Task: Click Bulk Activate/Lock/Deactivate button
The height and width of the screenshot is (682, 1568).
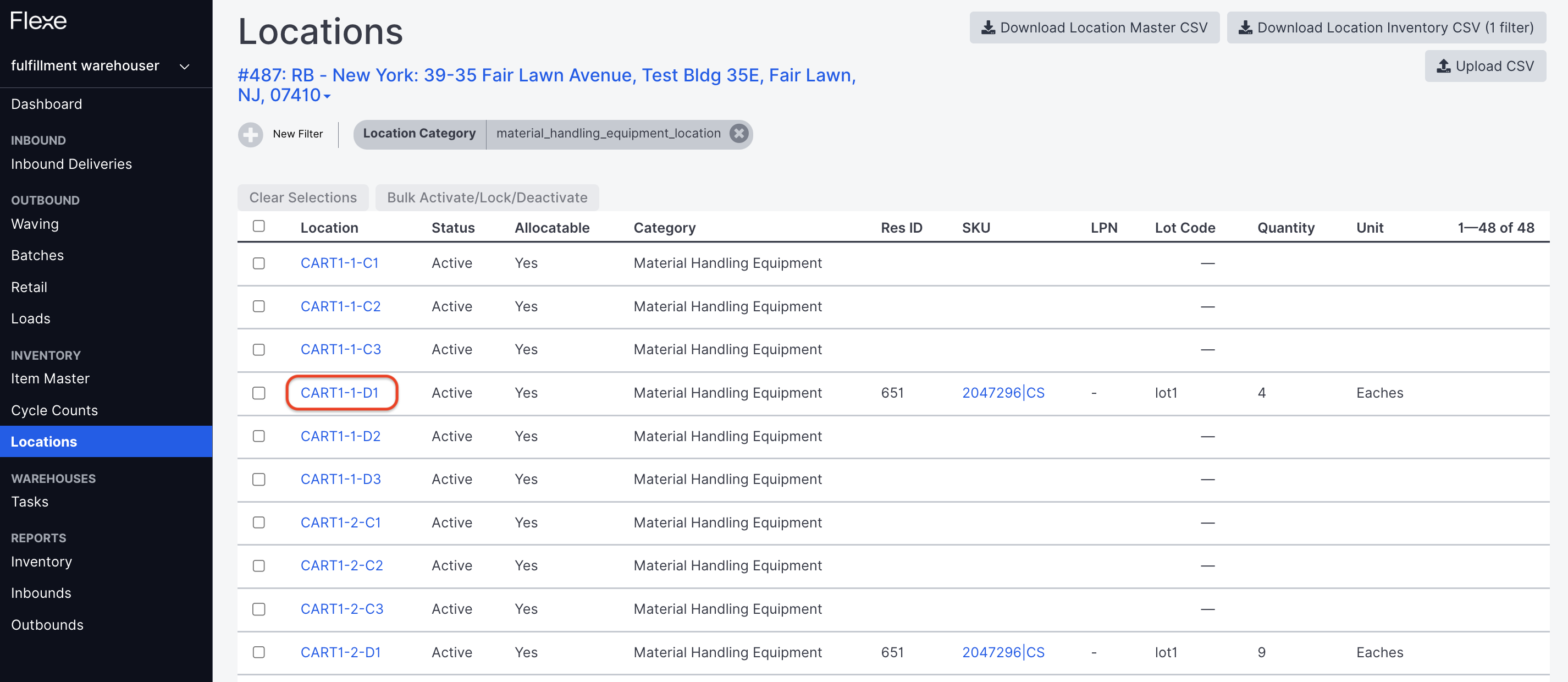Action: tap(487, 198)
